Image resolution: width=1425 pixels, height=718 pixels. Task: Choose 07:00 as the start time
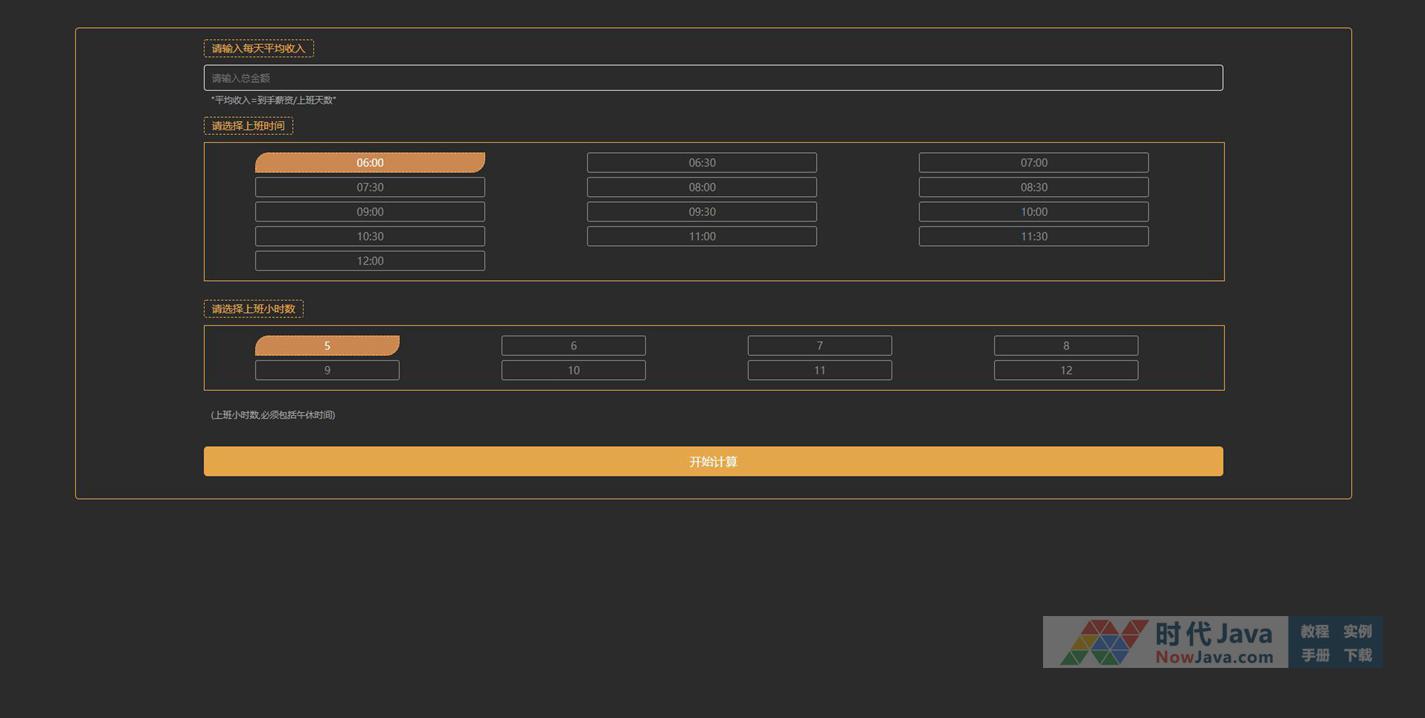coord(1033,163)
